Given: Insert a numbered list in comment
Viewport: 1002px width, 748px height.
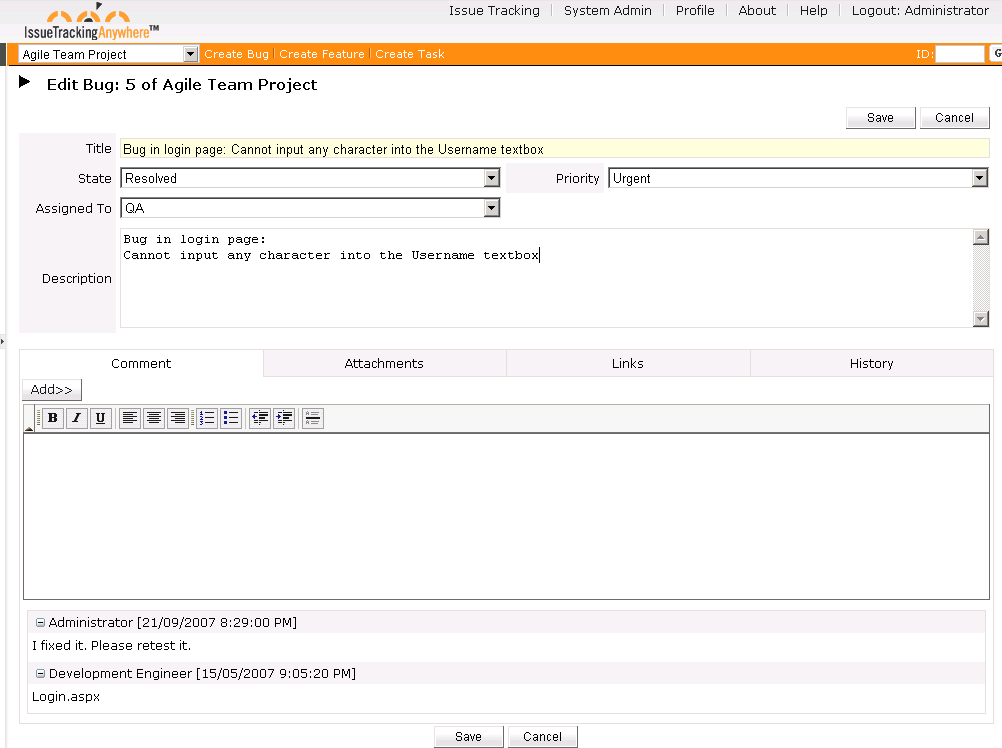Looking at the screenshot, I should [207, 418].
